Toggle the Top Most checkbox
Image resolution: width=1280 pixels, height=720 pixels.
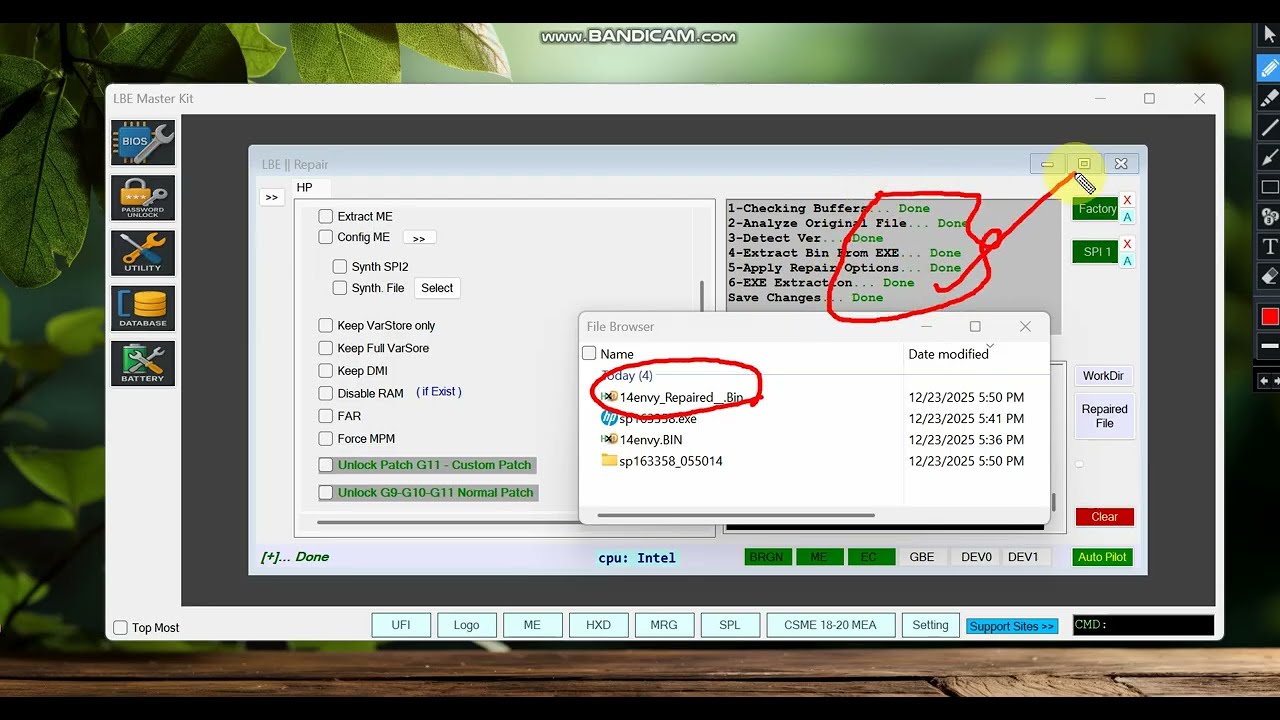tap(120, 628)
